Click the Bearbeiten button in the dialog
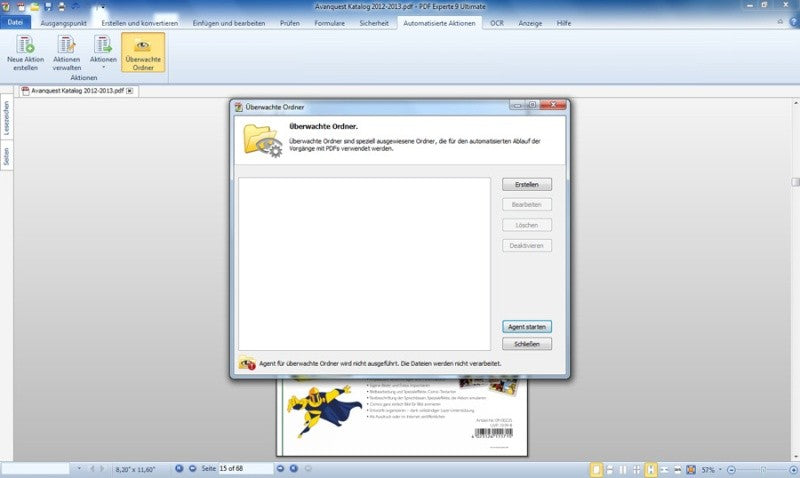 pyautogui.click(x=527, y=205)
